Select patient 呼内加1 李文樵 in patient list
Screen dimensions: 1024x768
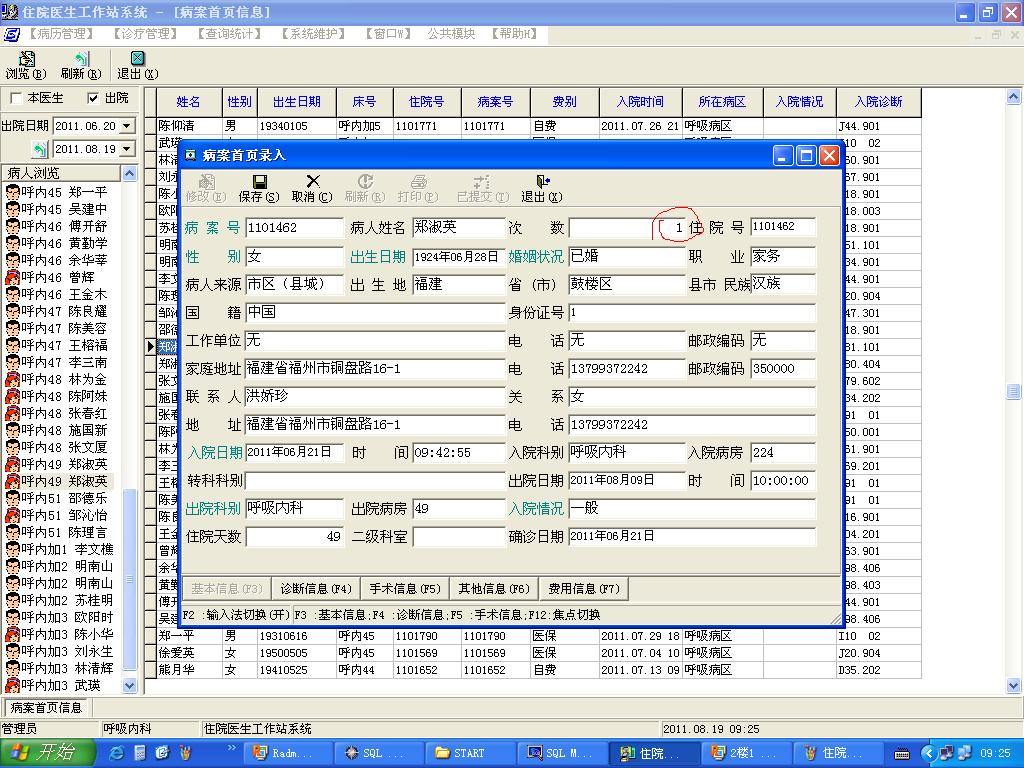coord(59,549)
